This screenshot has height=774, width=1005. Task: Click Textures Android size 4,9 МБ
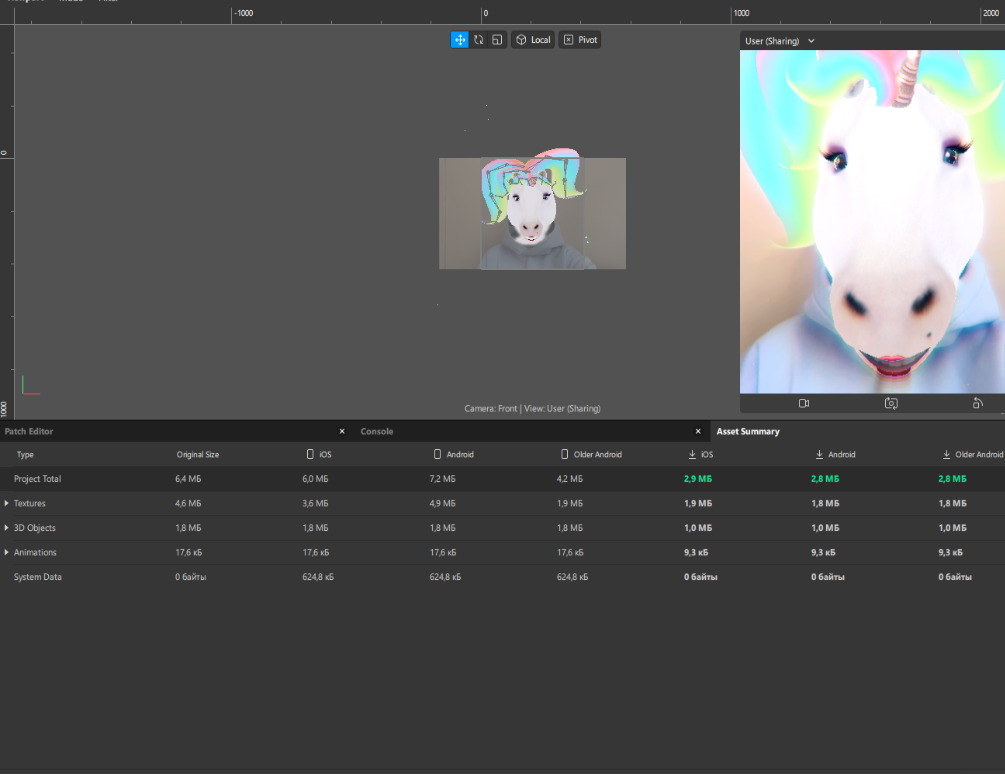point(442,504)
